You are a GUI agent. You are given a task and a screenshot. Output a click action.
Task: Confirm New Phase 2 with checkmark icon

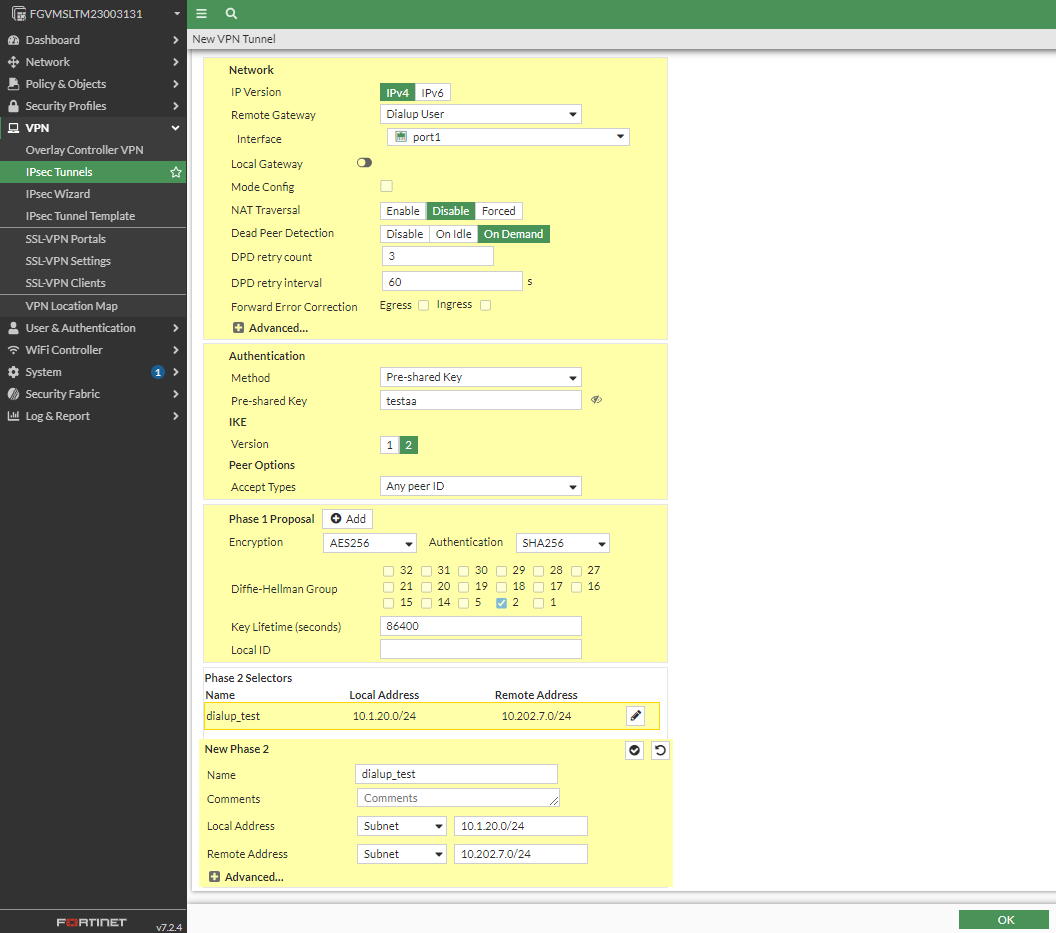coord(634,750)
